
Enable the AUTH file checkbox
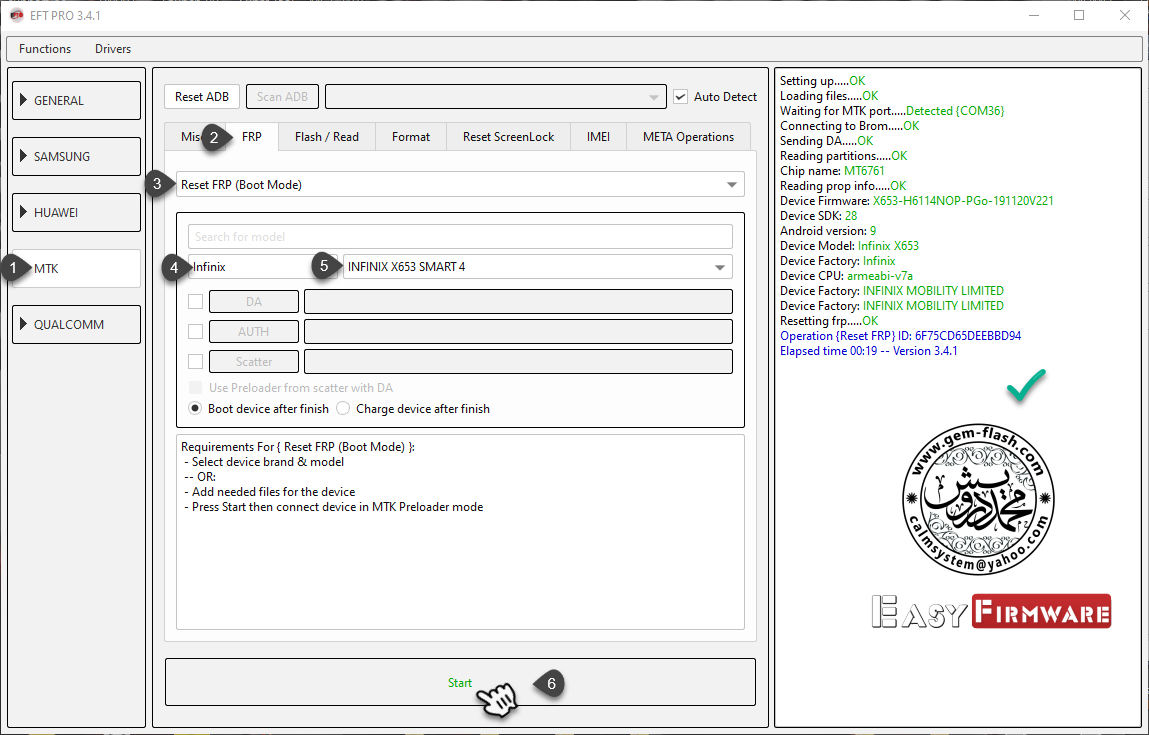click(x=196, y=331)
